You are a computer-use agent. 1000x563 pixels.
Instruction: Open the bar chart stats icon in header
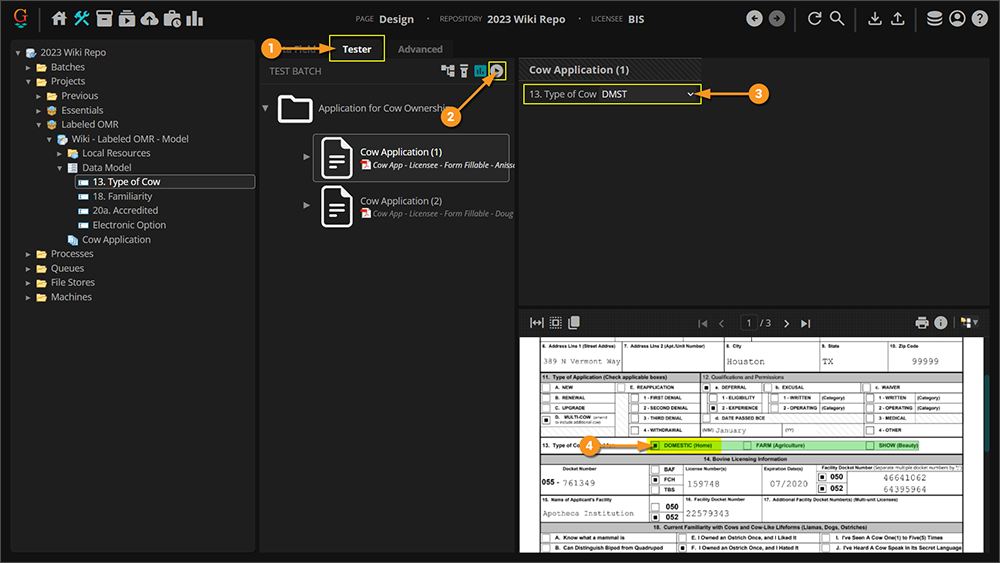pyautogui.click(x=195, y=18)
